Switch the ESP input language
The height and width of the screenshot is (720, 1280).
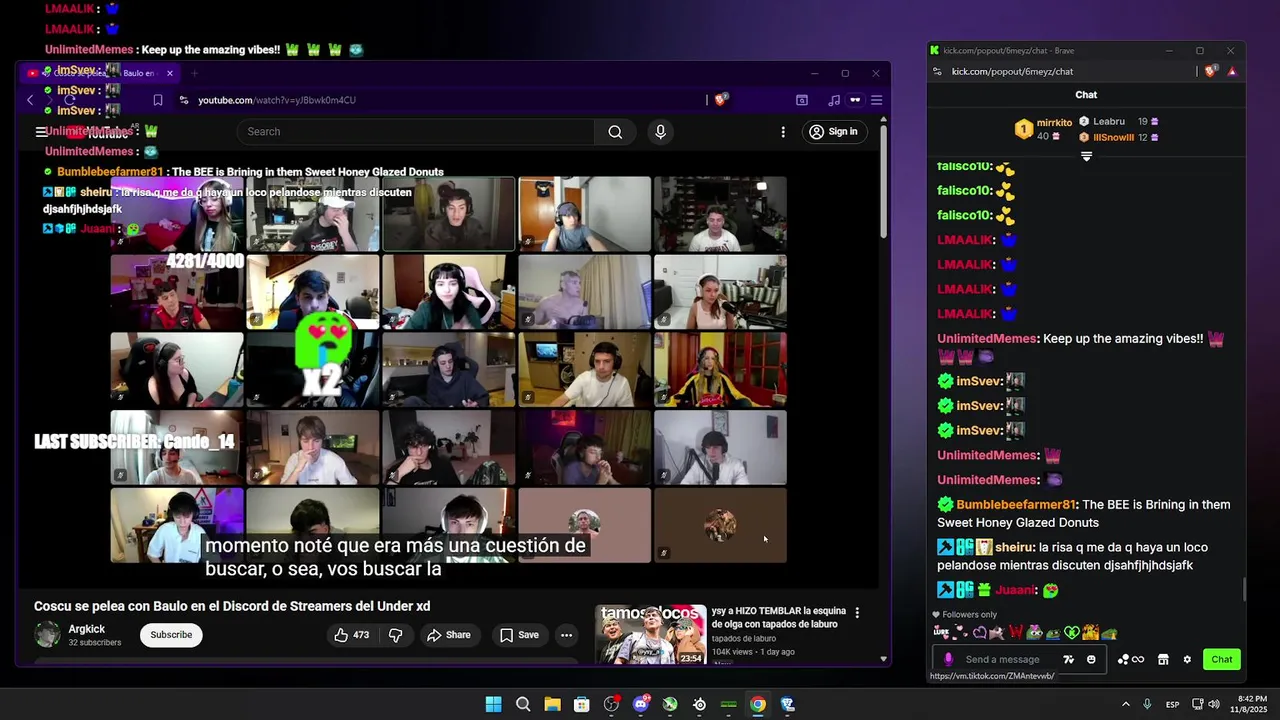(1172, 704)
